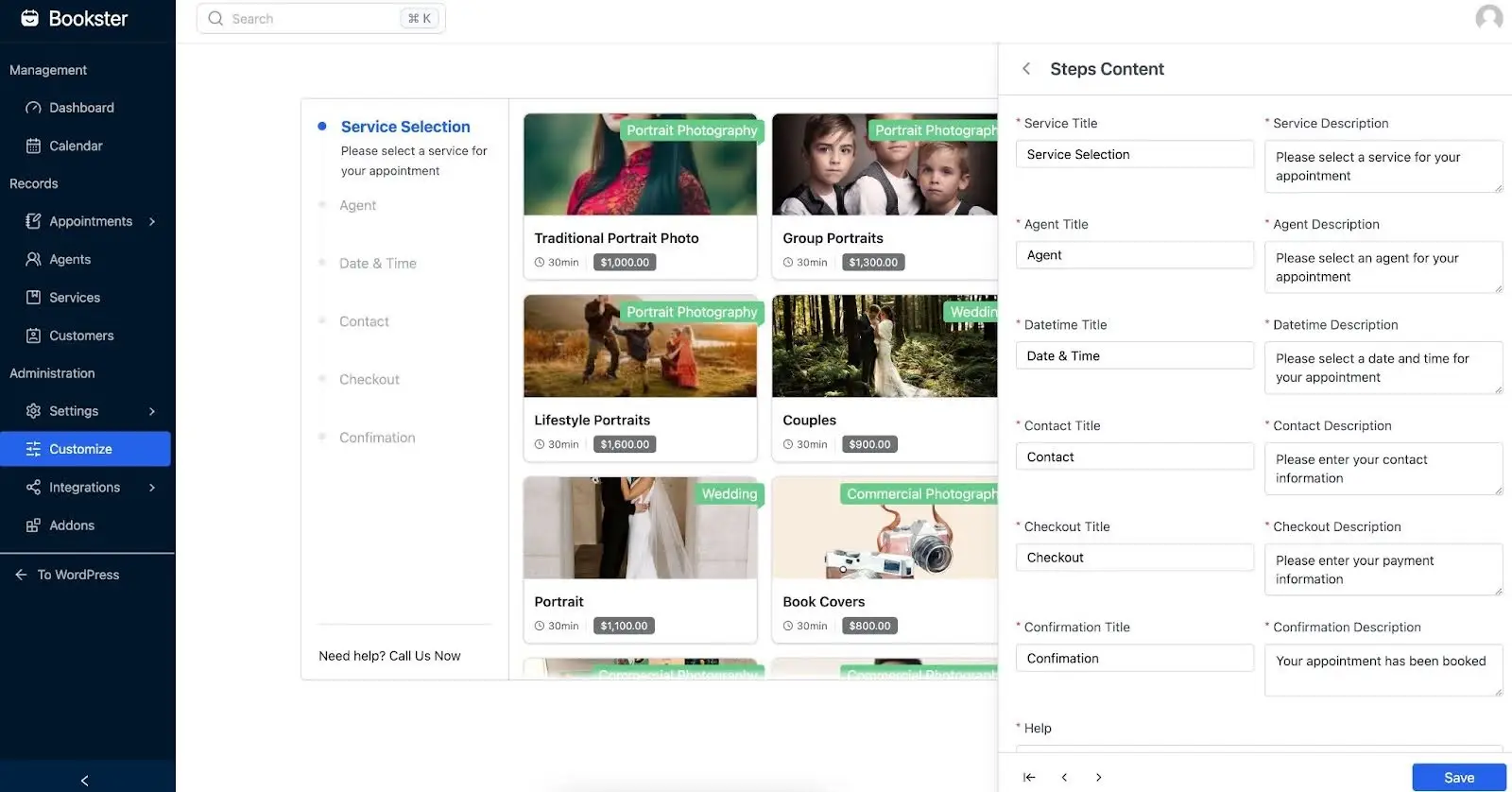Jump to first panel with skip-back icon

[x=1029, y=777]
